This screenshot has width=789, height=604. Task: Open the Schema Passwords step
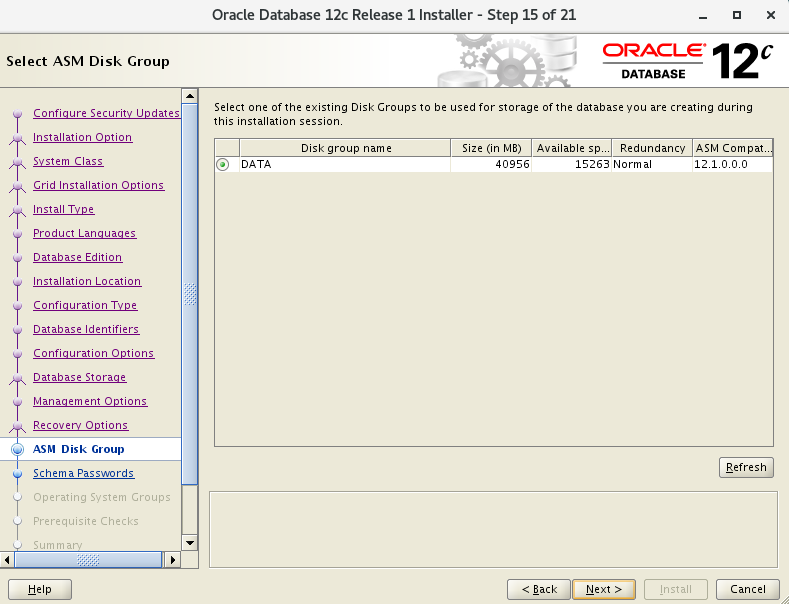pos(83,473)
